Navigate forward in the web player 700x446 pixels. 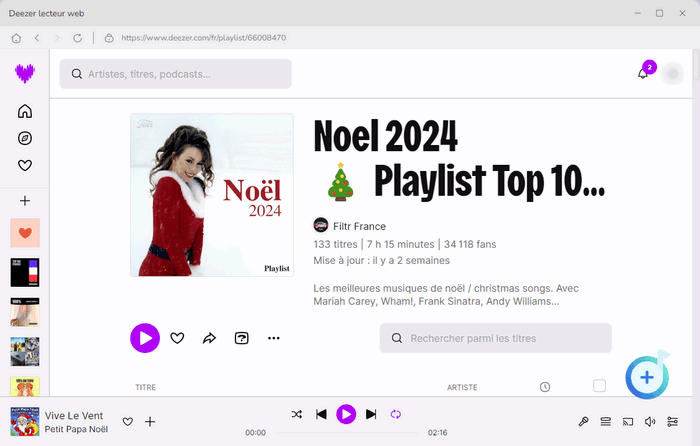pyautogui.click(x=57, y=38)
